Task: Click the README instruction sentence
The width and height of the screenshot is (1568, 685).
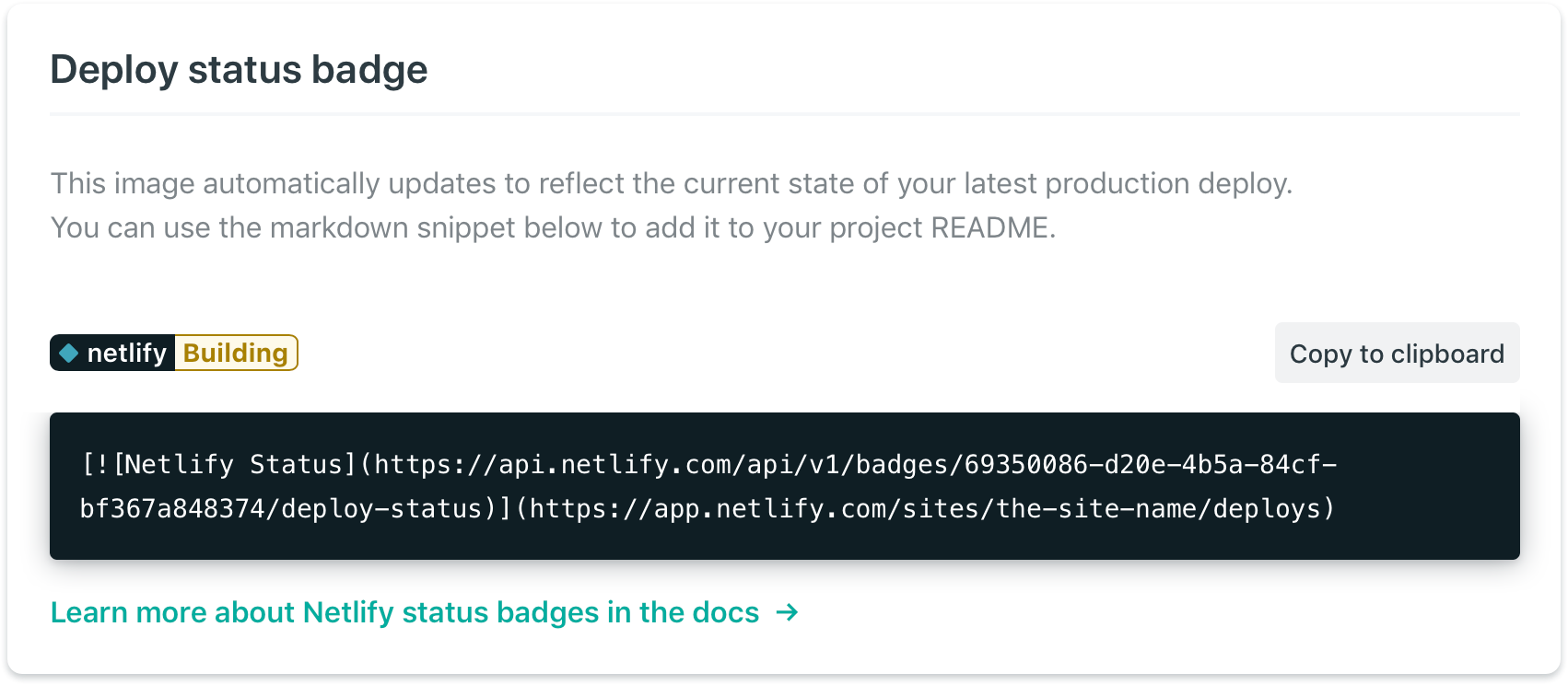Action: point(555,227)
